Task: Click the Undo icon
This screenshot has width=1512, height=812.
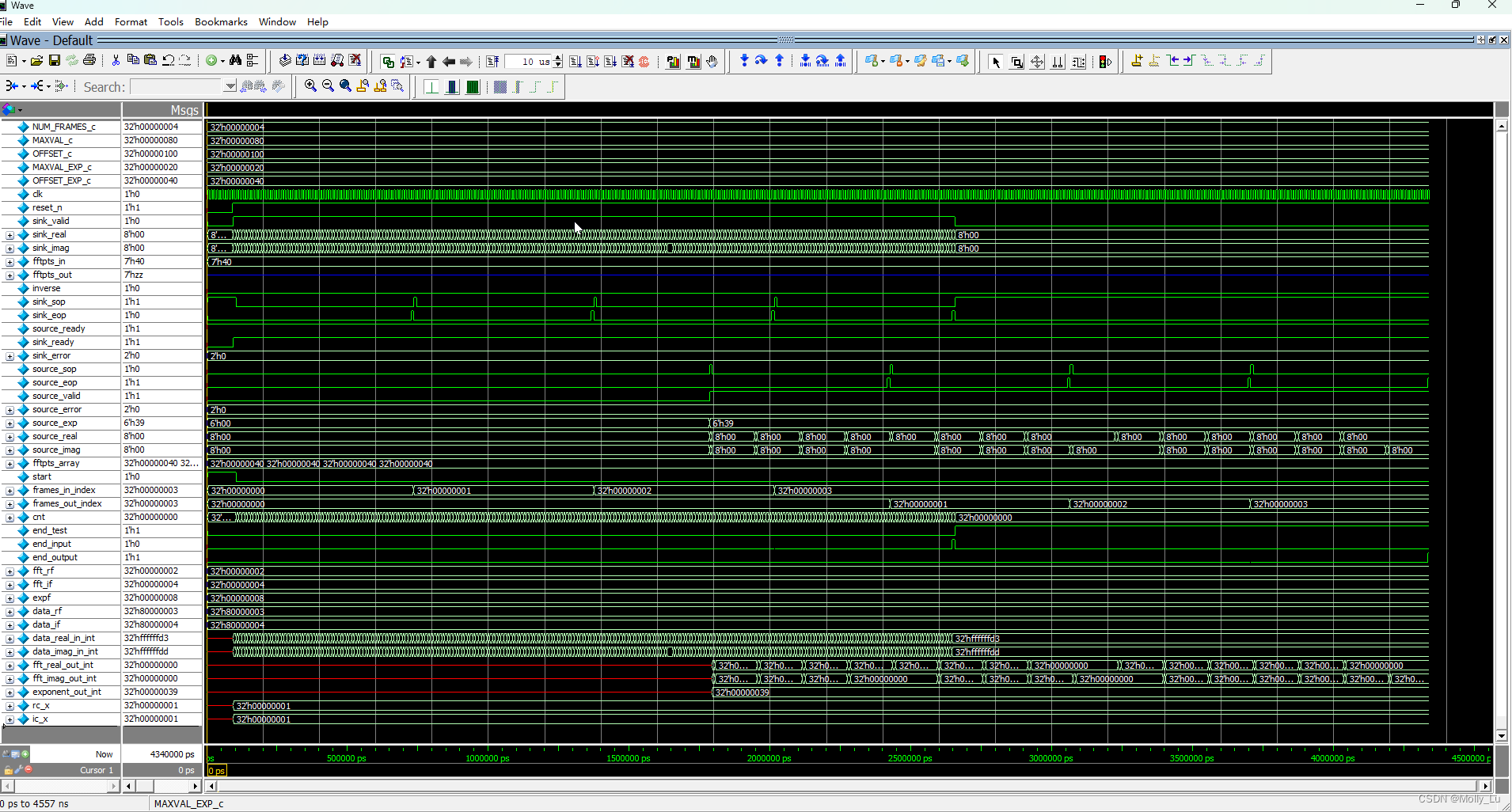Action: pos(169,60)
